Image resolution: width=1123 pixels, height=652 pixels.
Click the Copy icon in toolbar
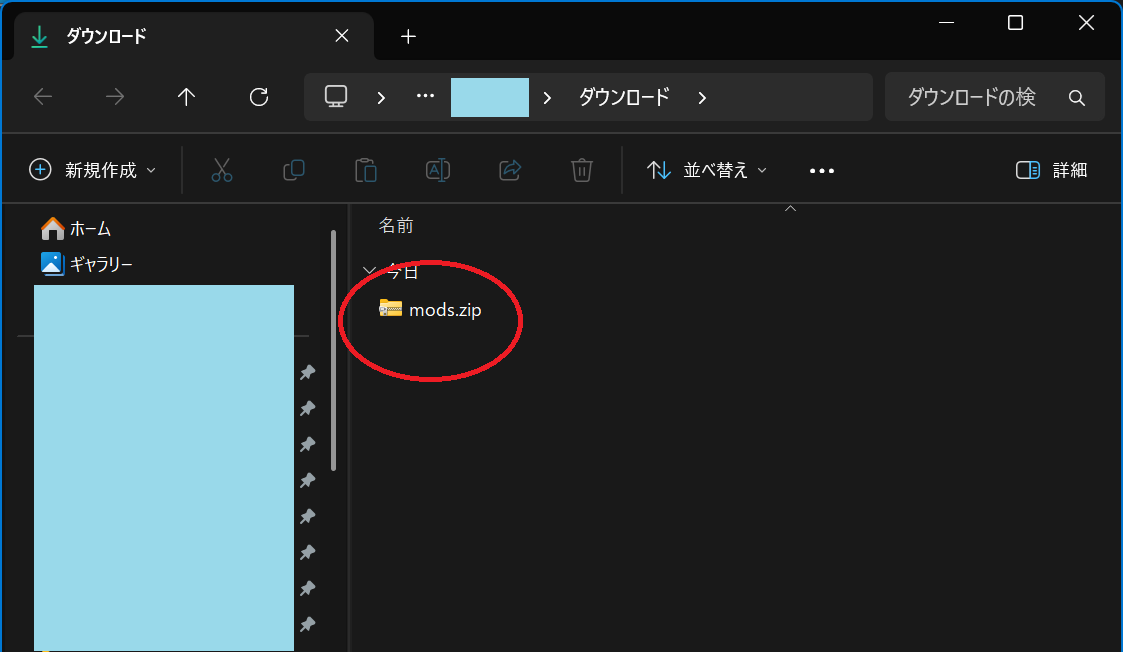click(x=294, y=170)
